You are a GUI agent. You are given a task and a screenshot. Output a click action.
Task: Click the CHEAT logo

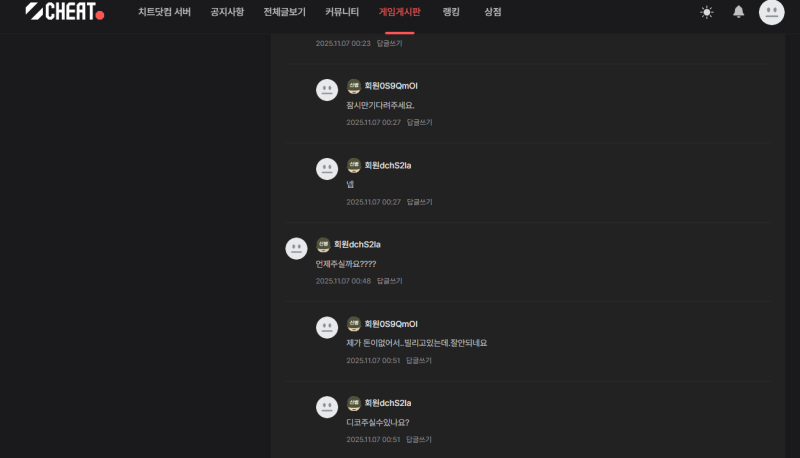point(65,11)
